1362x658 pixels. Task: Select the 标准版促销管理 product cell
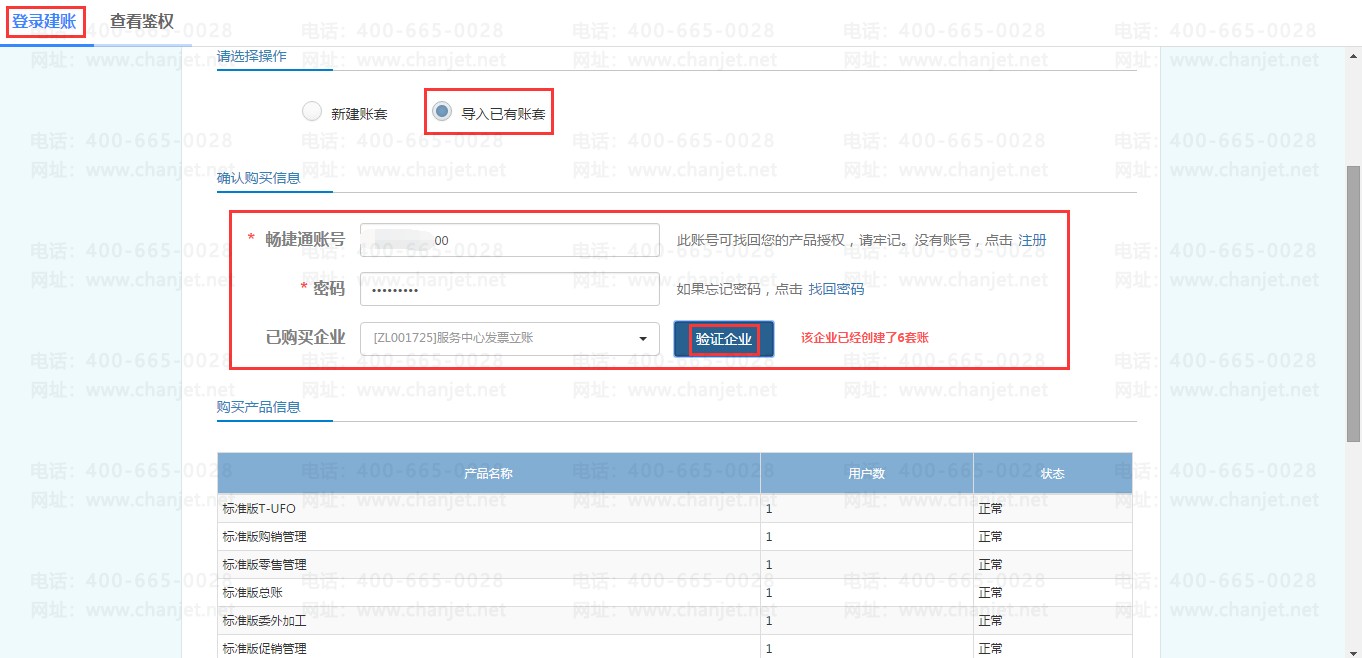pos(488,648)
